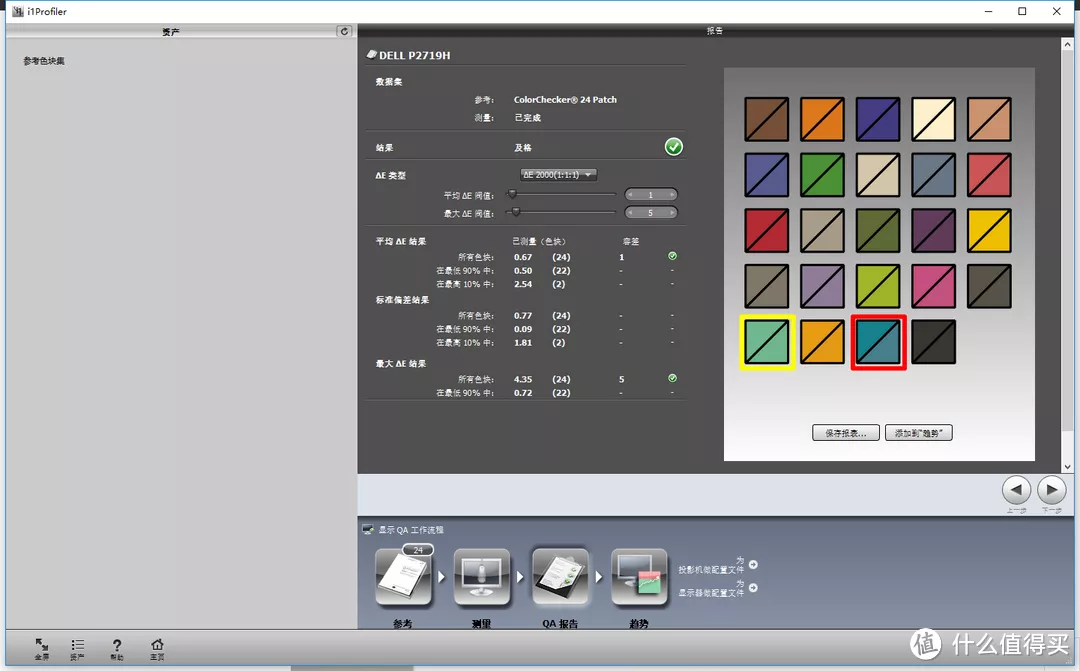Click the 显示 QA 工作流程 label
Screen dimensions: 1080x671
click(x=411, y=530)
